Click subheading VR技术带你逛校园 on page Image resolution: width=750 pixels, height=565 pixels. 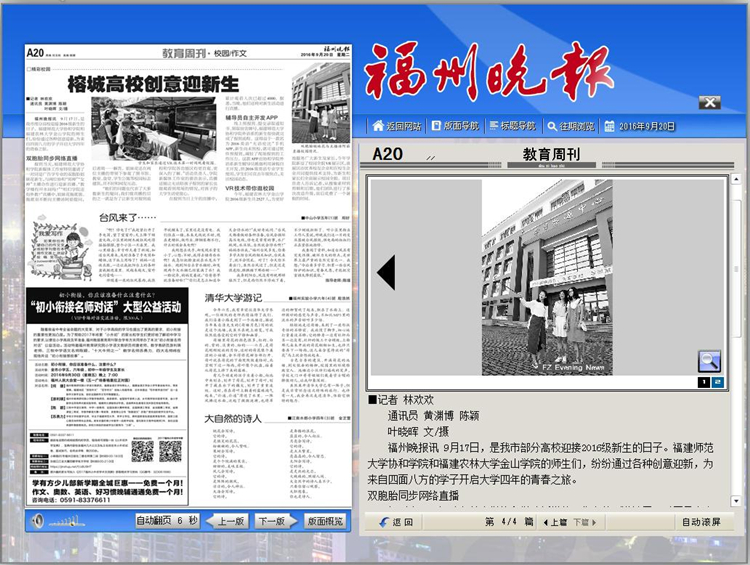tap(250, 188)
